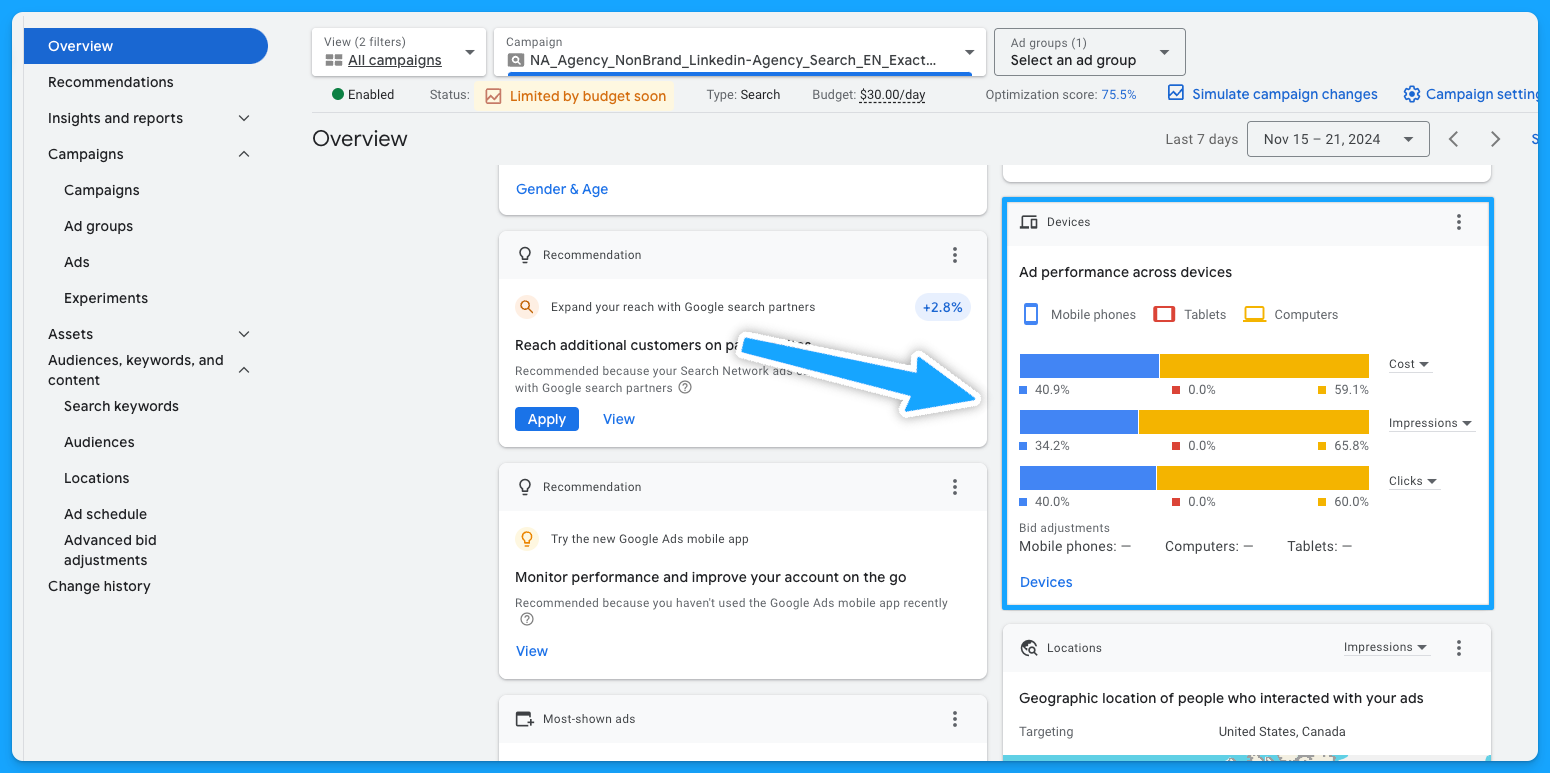
Task: Open the Devices link at card bottom
Action: [1046, 582]
